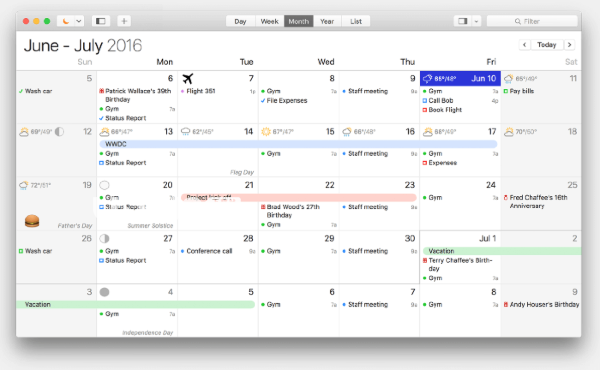
Task: Click the moon icon toolbar button
Action: pos(66,21)
